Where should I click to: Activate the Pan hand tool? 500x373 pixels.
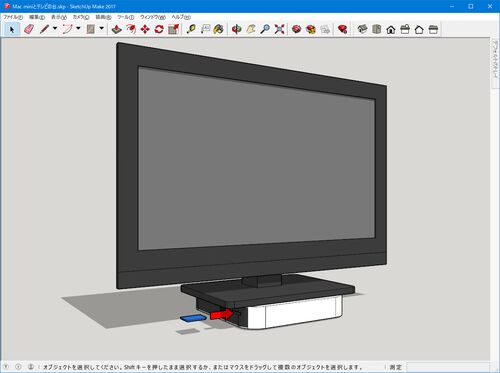pyautogui.click(x=251, y=29)
